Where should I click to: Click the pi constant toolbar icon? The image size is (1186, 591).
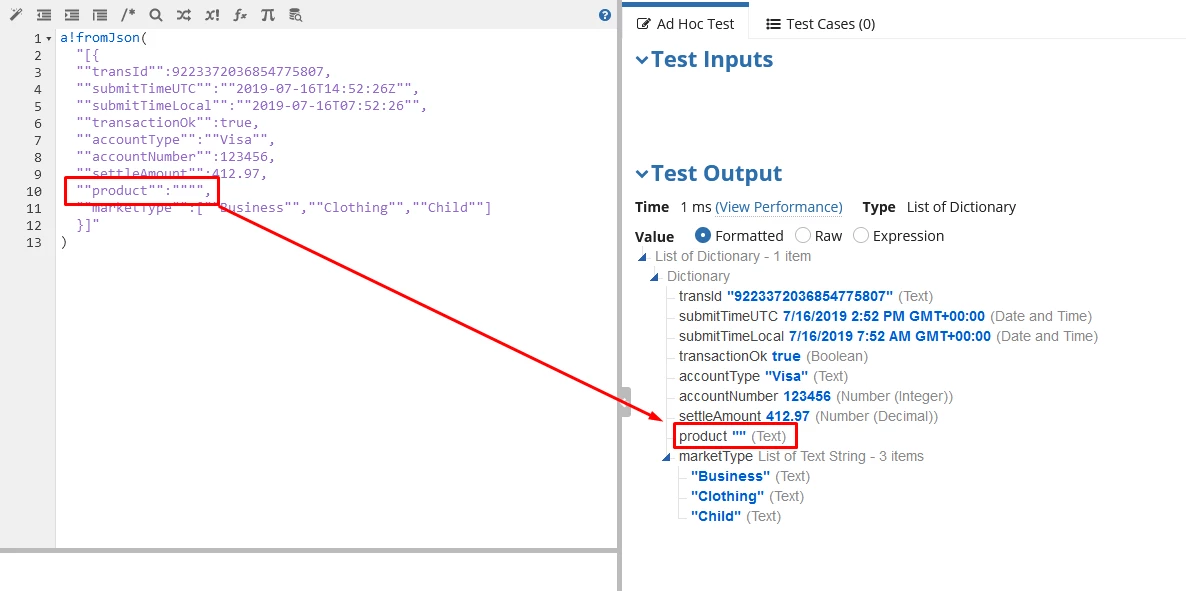pos(268,14)
